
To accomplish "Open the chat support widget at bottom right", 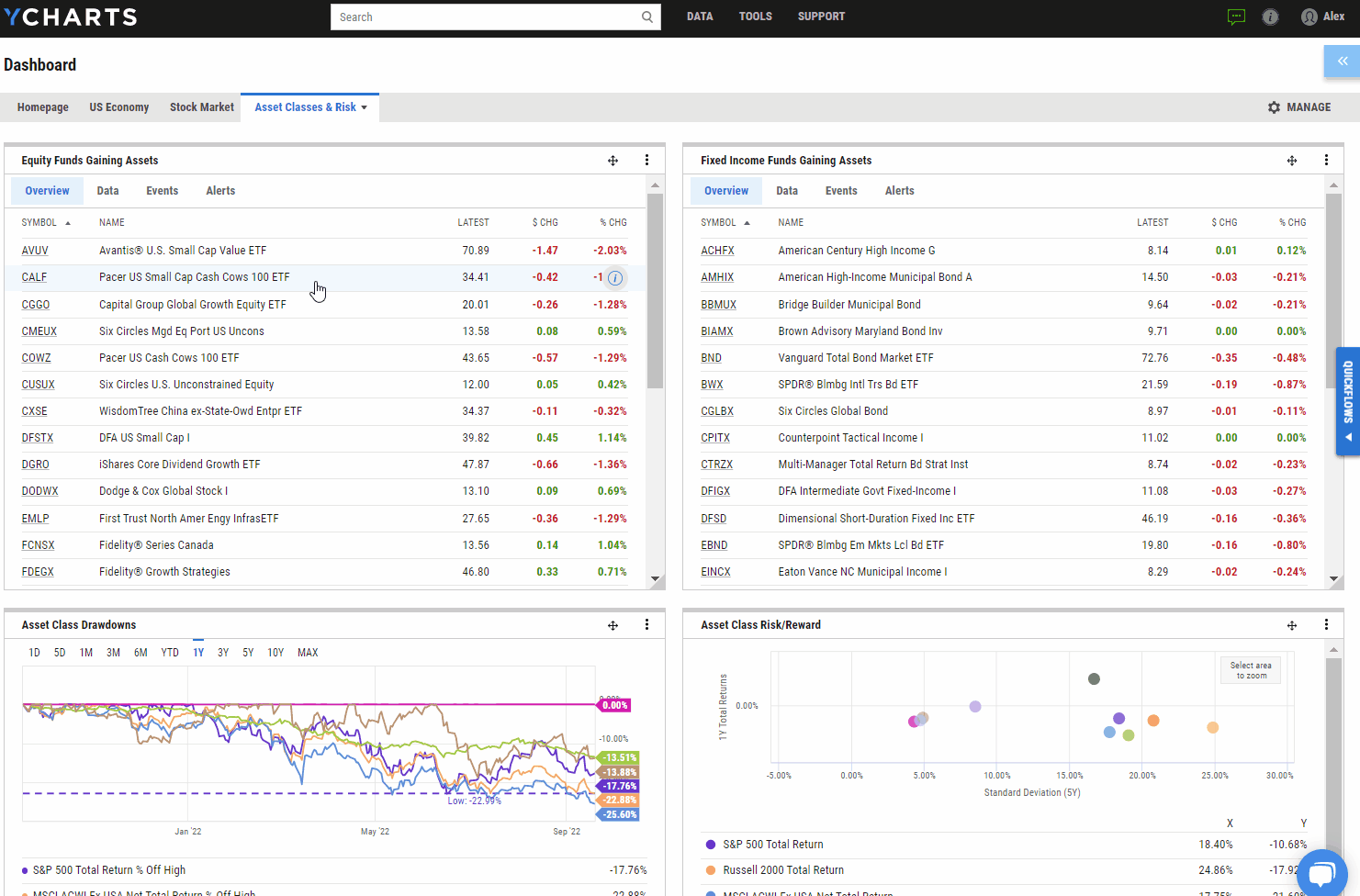I will [1321, 872].
